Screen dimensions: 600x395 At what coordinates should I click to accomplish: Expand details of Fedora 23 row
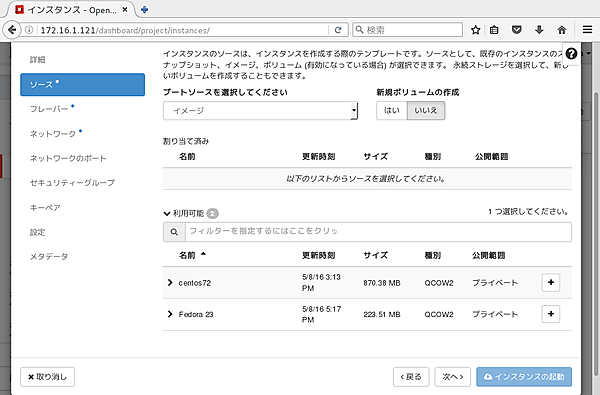tap(170, 314)
